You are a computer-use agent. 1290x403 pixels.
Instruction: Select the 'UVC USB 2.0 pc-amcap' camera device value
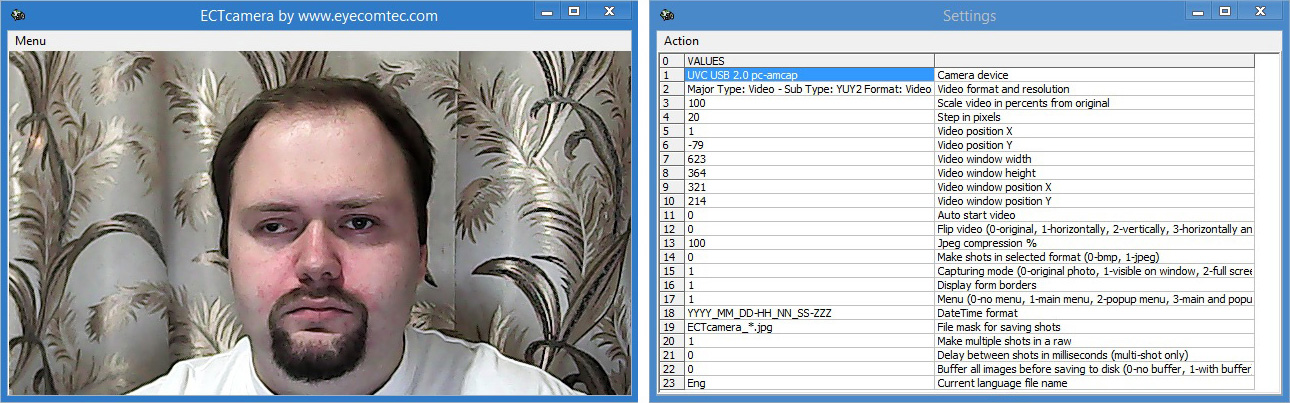(x=809, y=75)
